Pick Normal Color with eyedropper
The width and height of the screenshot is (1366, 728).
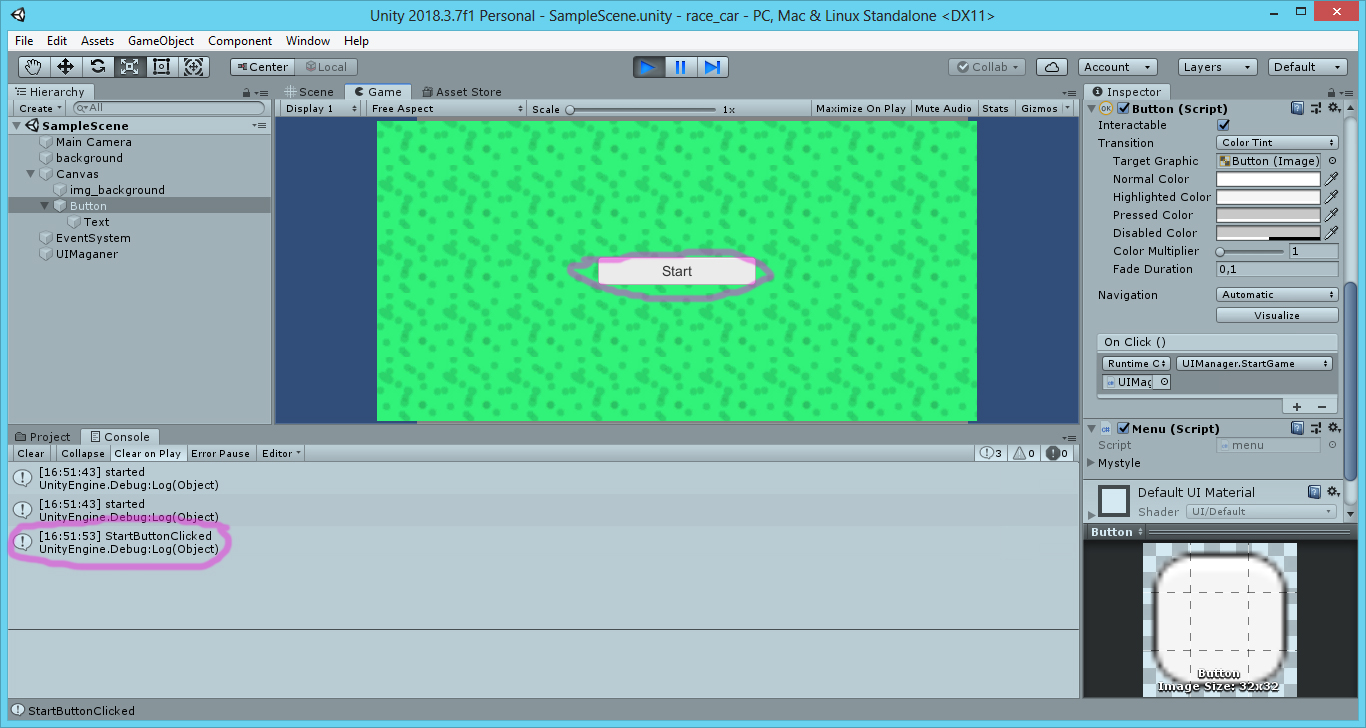(1331, 179)
